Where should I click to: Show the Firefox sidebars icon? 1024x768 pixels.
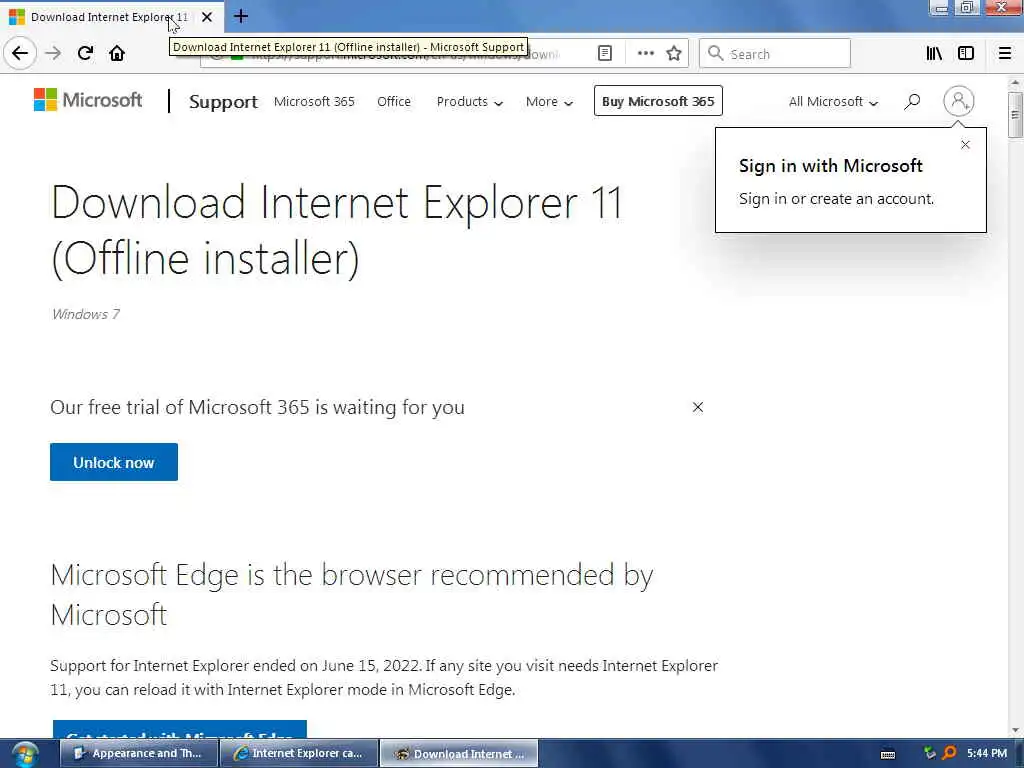point(966,54)
